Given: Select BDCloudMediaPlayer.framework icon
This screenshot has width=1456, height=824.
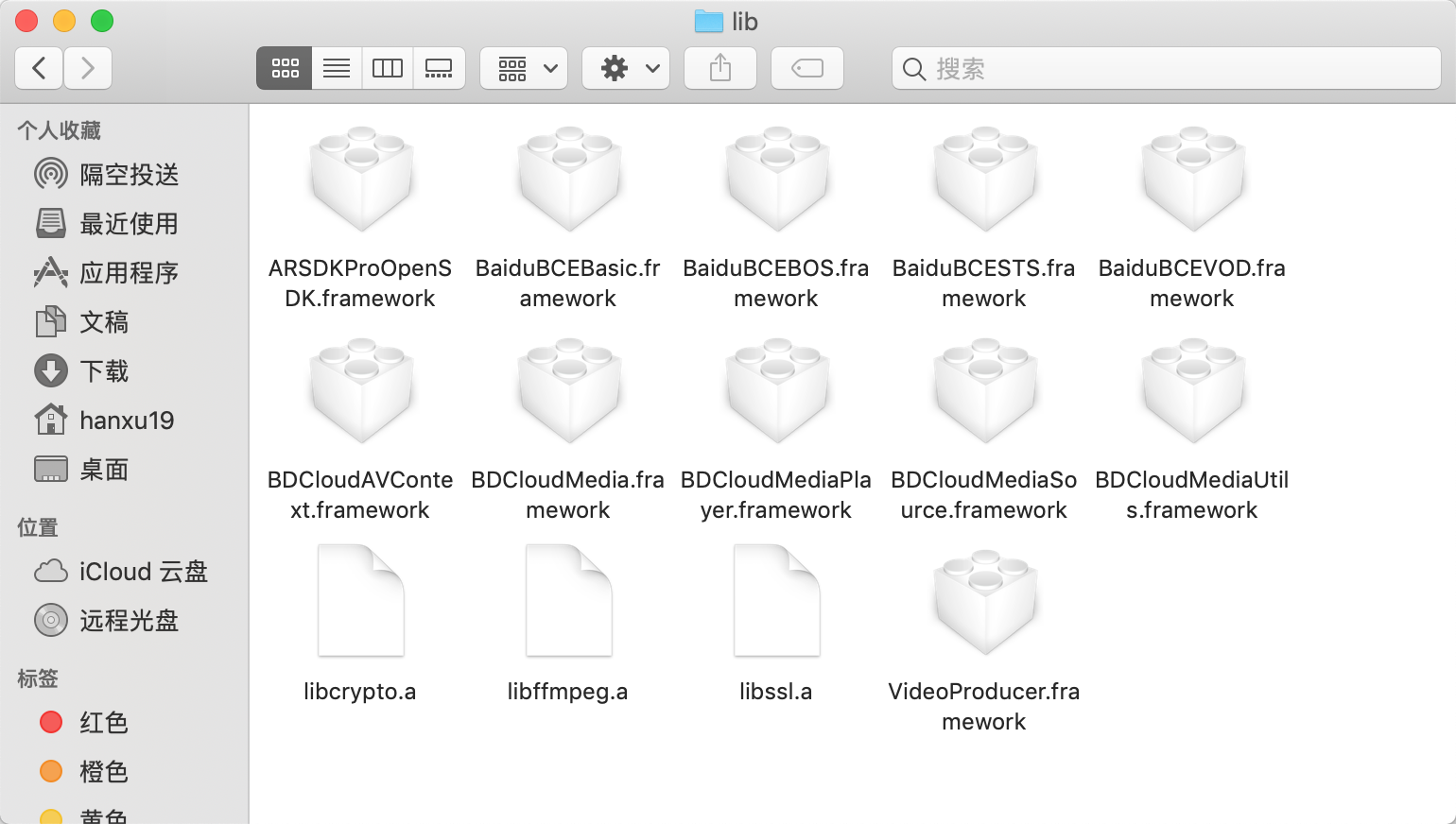Looking at the screenshot, I should [x=777, y=390].
